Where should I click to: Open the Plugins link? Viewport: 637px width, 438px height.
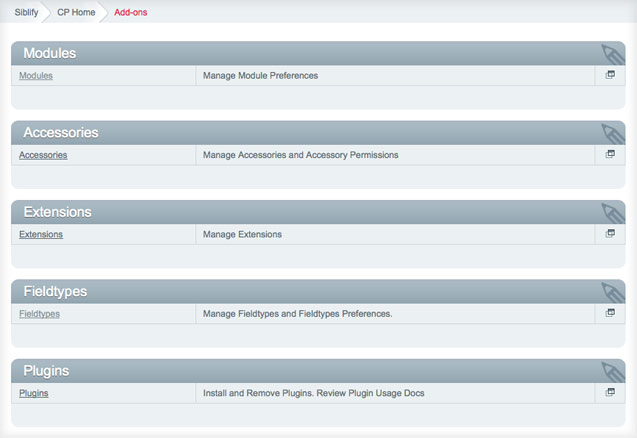34,393
